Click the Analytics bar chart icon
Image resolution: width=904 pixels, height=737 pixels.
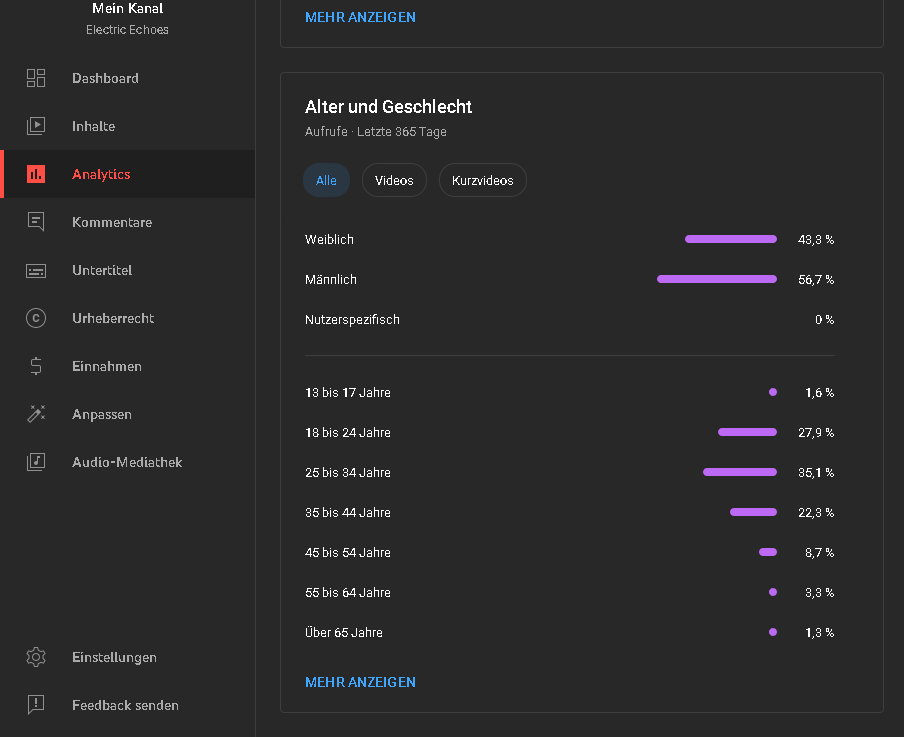(36, 174)
